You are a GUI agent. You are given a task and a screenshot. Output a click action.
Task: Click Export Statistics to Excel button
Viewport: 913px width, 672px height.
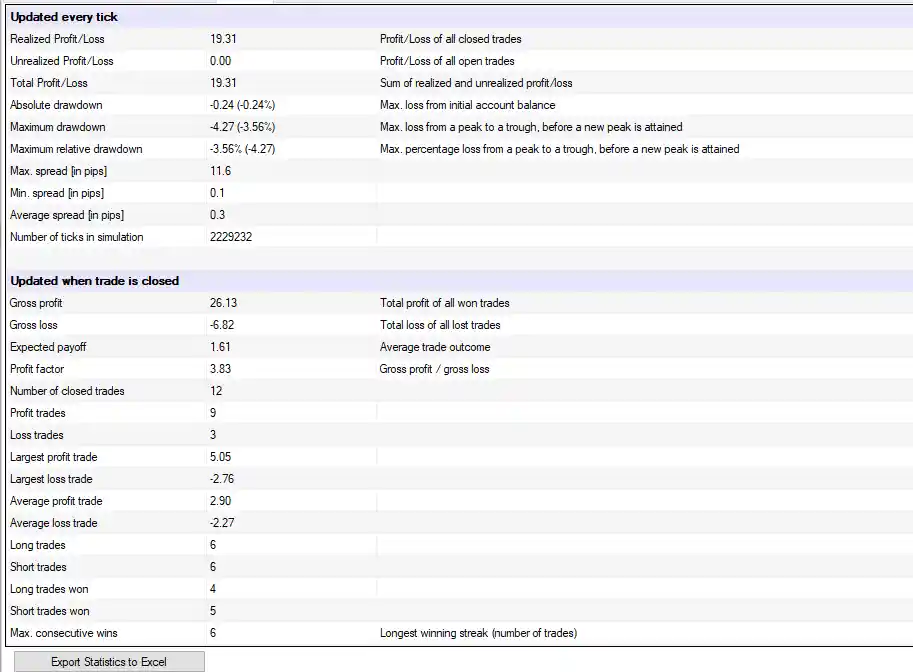[x=109, y=662]
